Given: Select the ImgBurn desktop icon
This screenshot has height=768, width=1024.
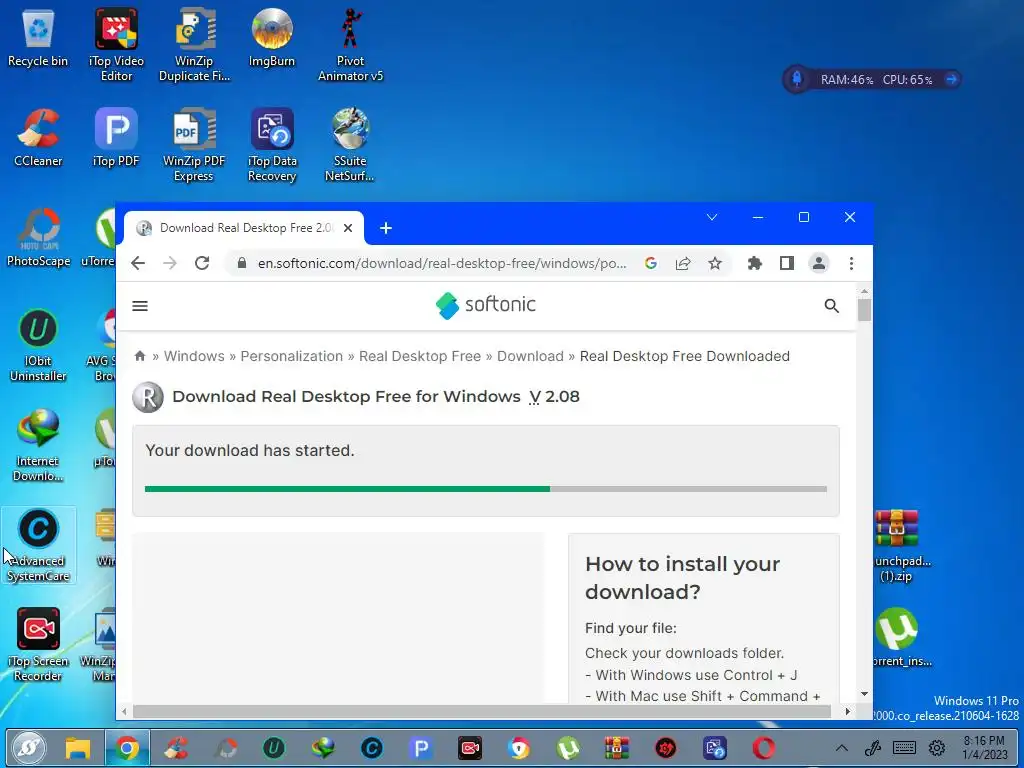Looking at the screenshot, I should point(272,38).
